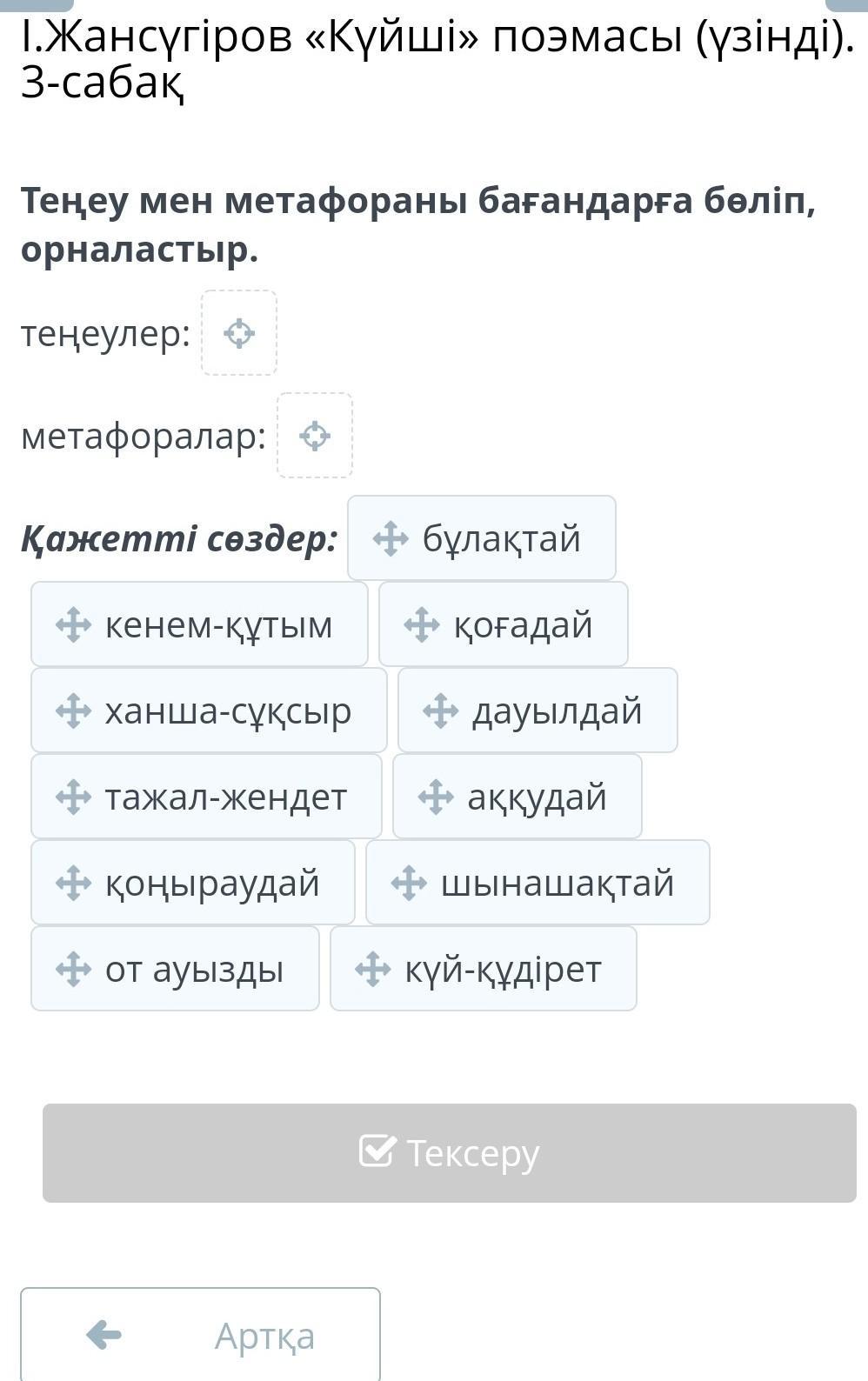Pick the аққудай word label
Screen dimensions: 868x1381
(x=537, y=797)
